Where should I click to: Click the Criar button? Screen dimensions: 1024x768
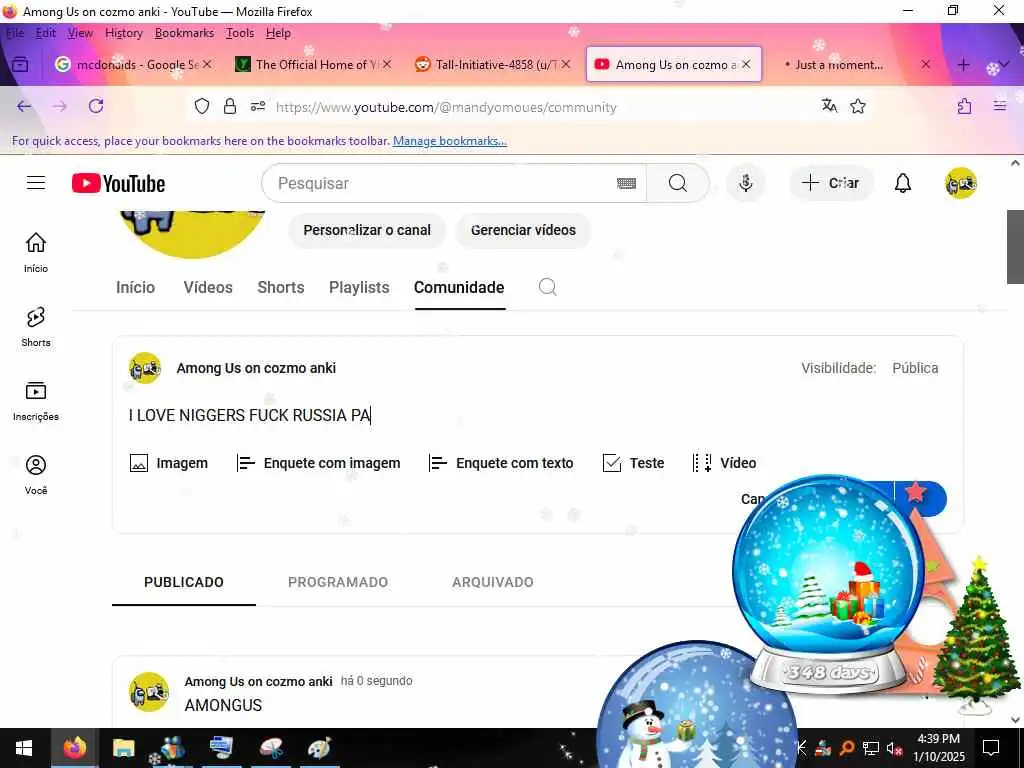click(831, 184)
